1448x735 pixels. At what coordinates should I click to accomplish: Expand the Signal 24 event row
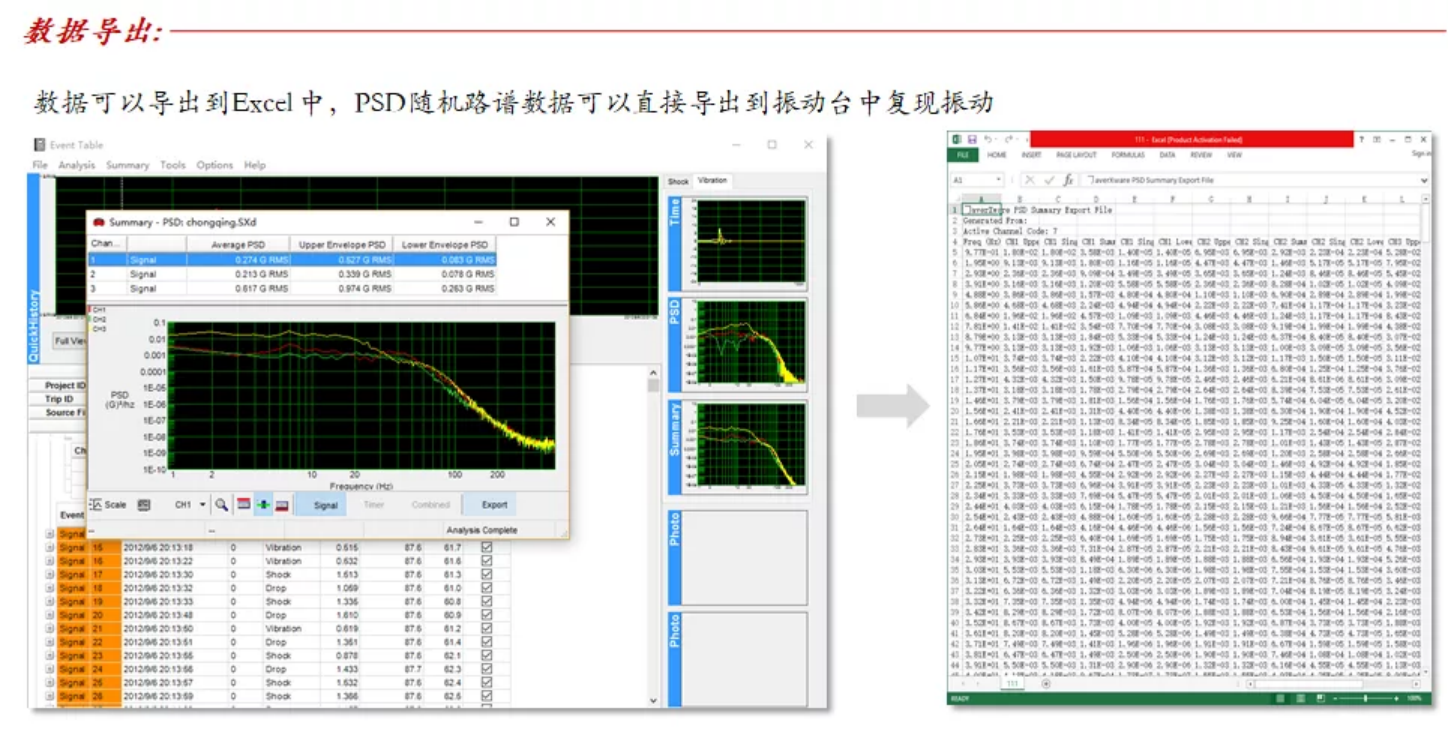click(x=49, y=669)
